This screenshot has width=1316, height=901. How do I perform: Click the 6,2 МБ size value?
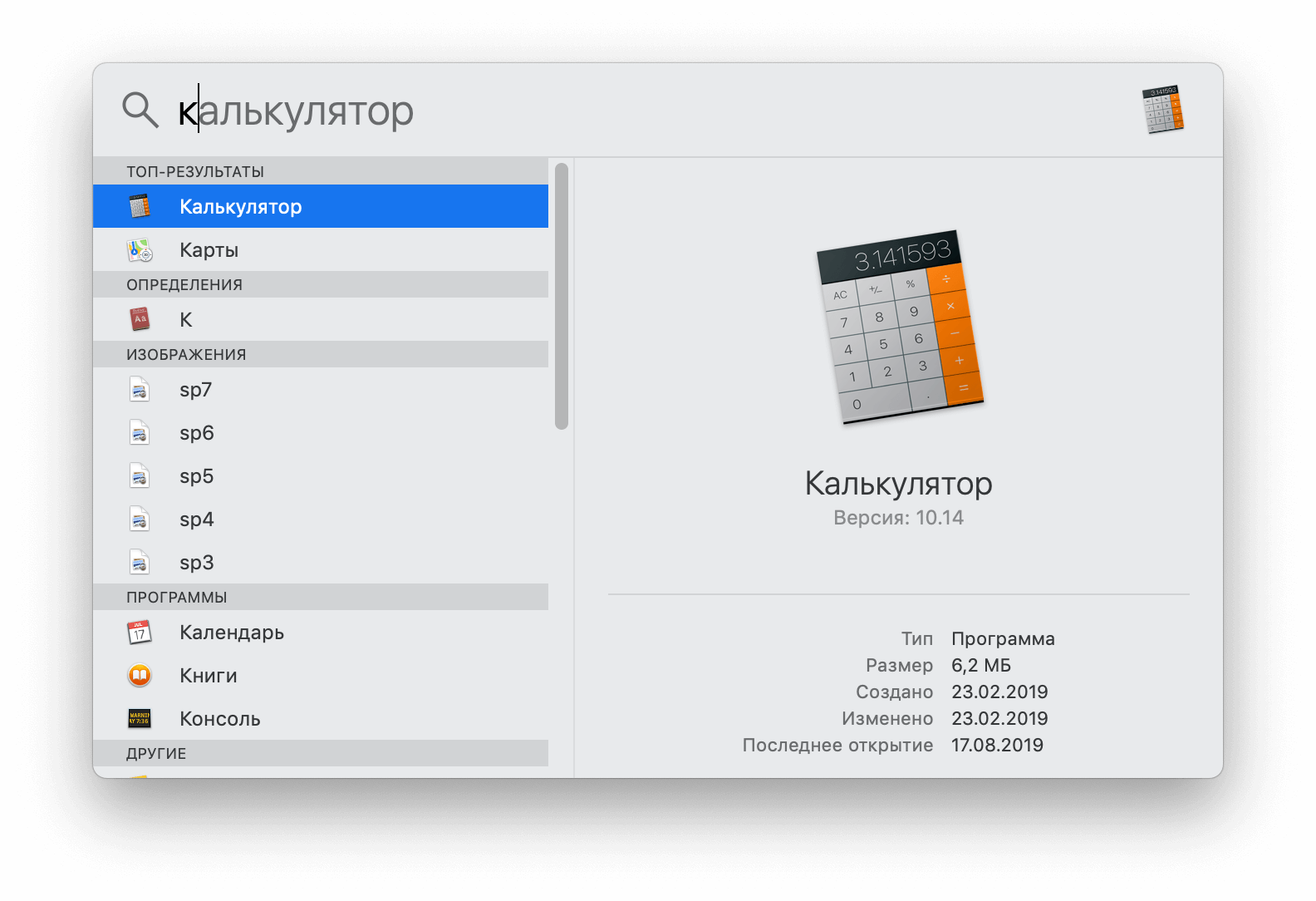click(x=981, y=666)
